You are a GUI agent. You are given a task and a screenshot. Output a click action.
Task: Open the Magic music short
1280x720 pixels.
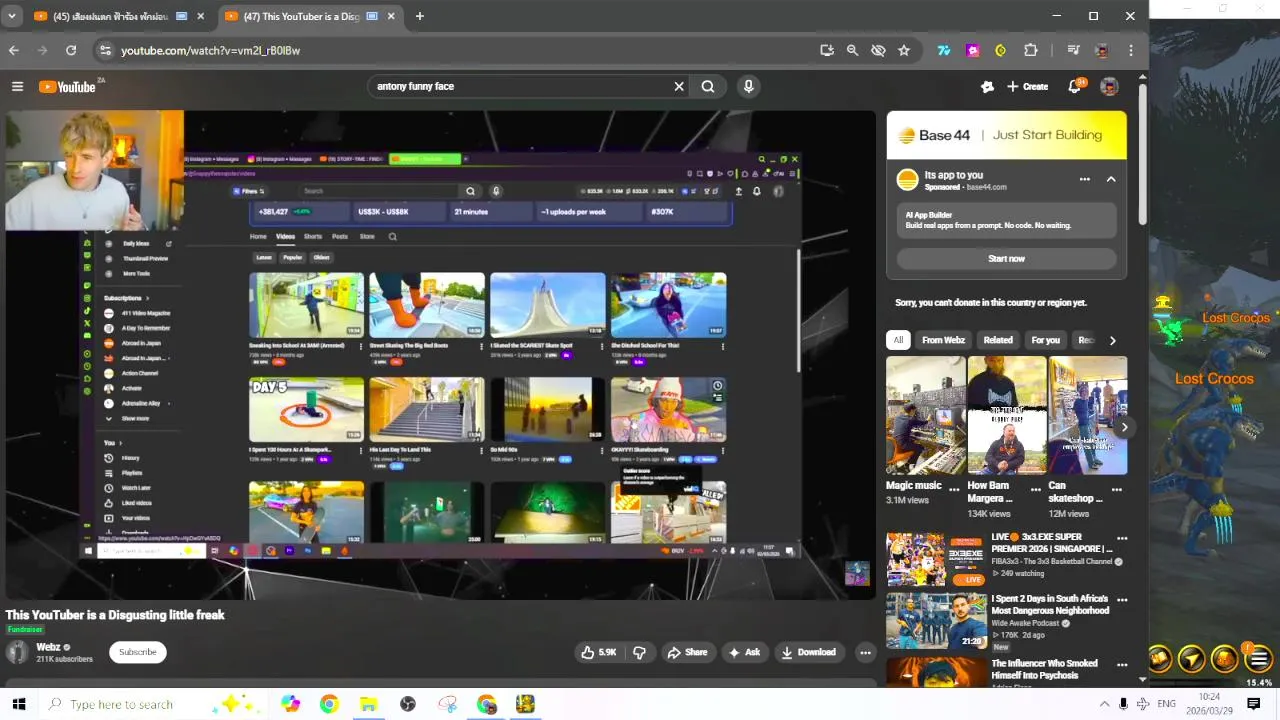point(926,415)
